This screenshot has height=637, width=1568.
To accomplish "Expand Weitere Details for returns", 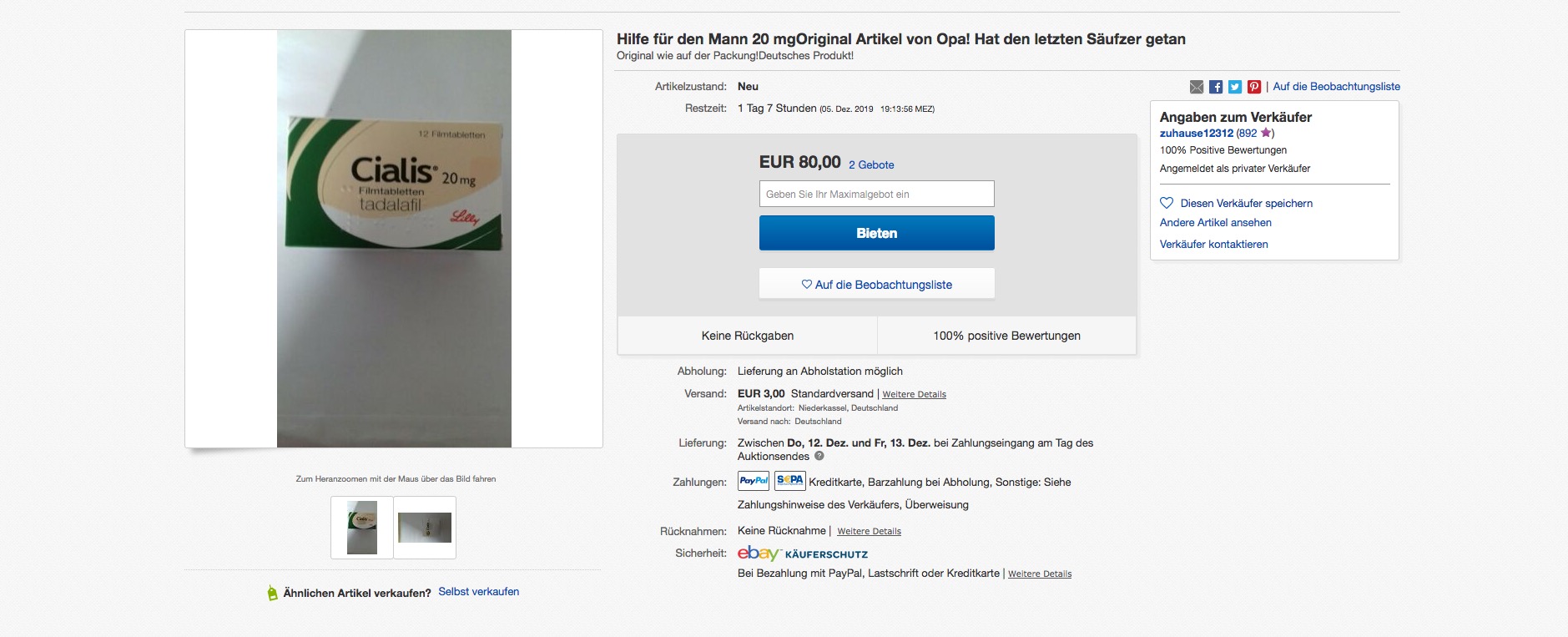I will (x=869, y=531).
